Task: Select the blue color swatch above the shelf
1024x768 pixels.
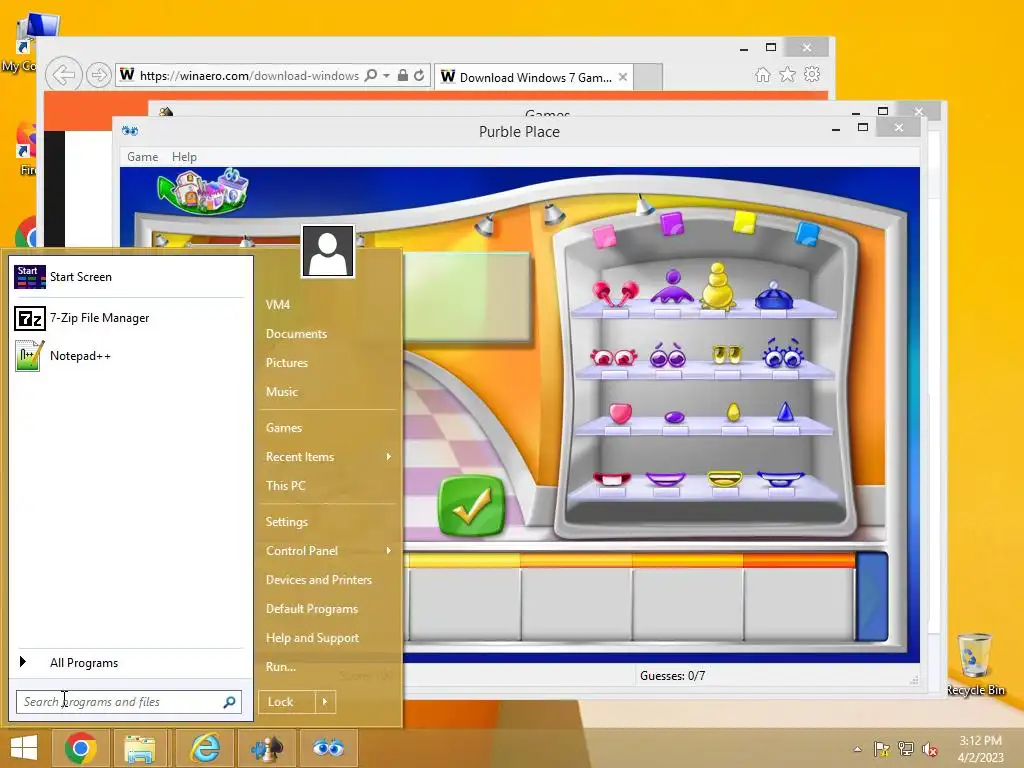Action: click(807, 233)
